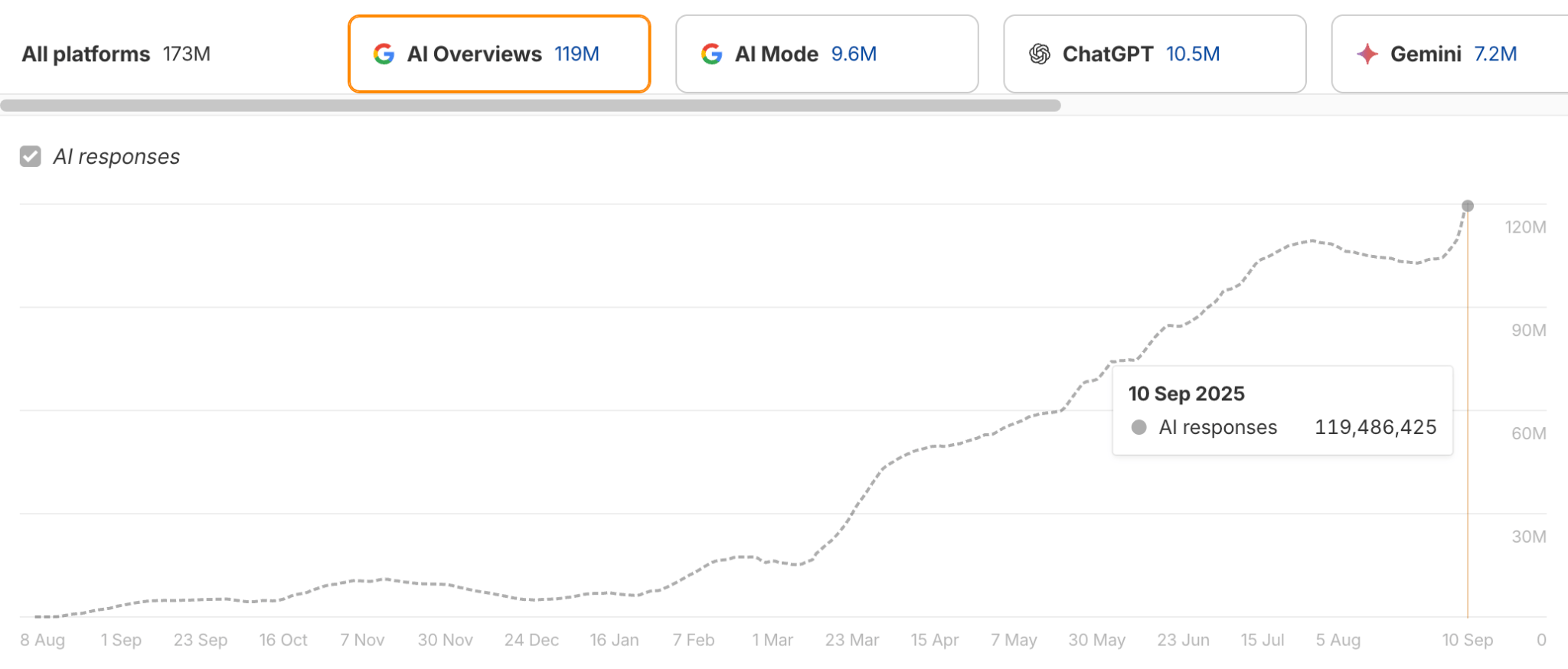Image resolution: width=1568 pixels, height=669 pixels.
Task: Click the 1 Mar x-axis label
Action: click(772, 640)
